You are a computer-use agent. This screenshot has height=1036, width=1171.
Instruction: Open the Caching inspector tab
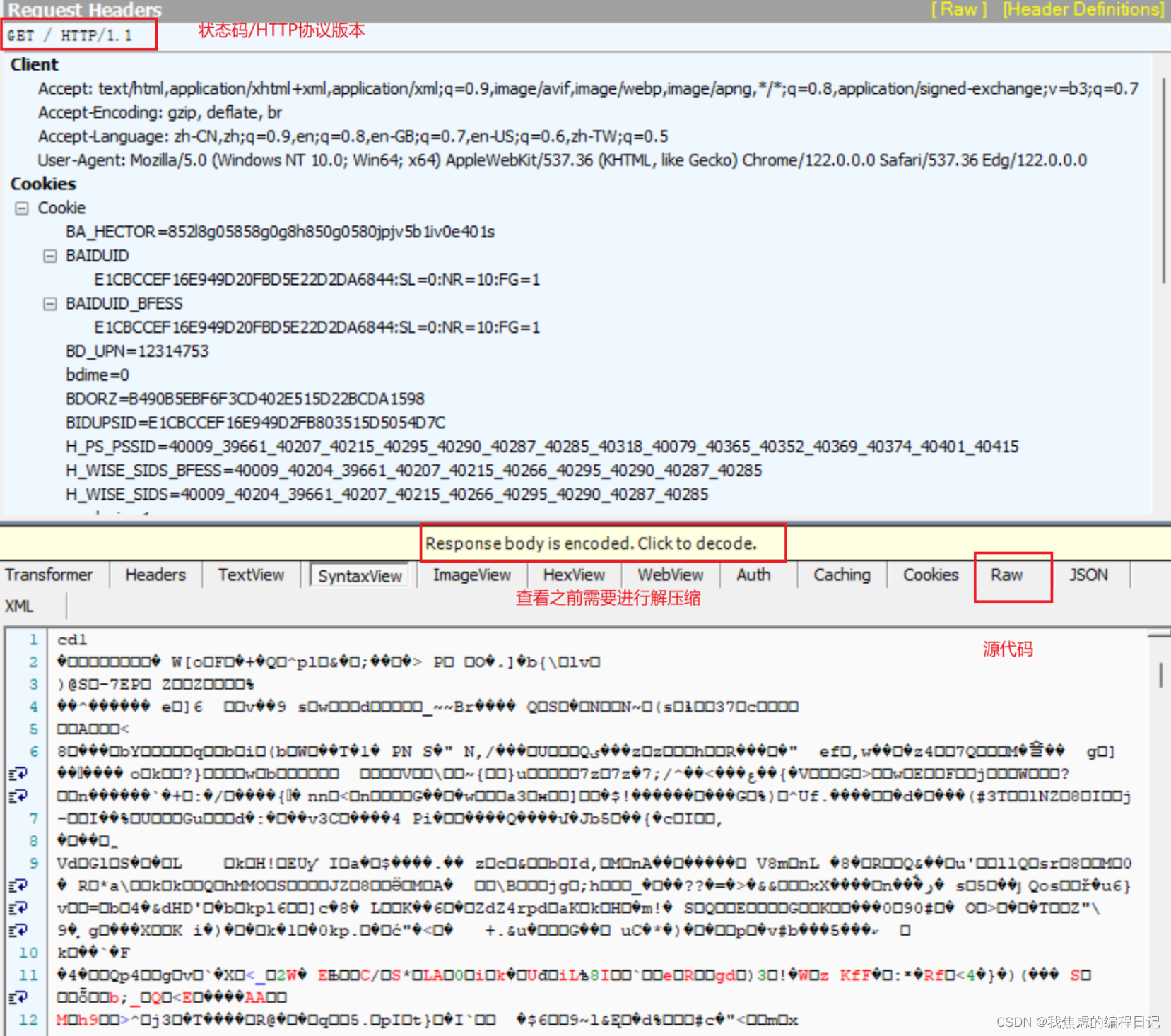(x=841, y=575)
